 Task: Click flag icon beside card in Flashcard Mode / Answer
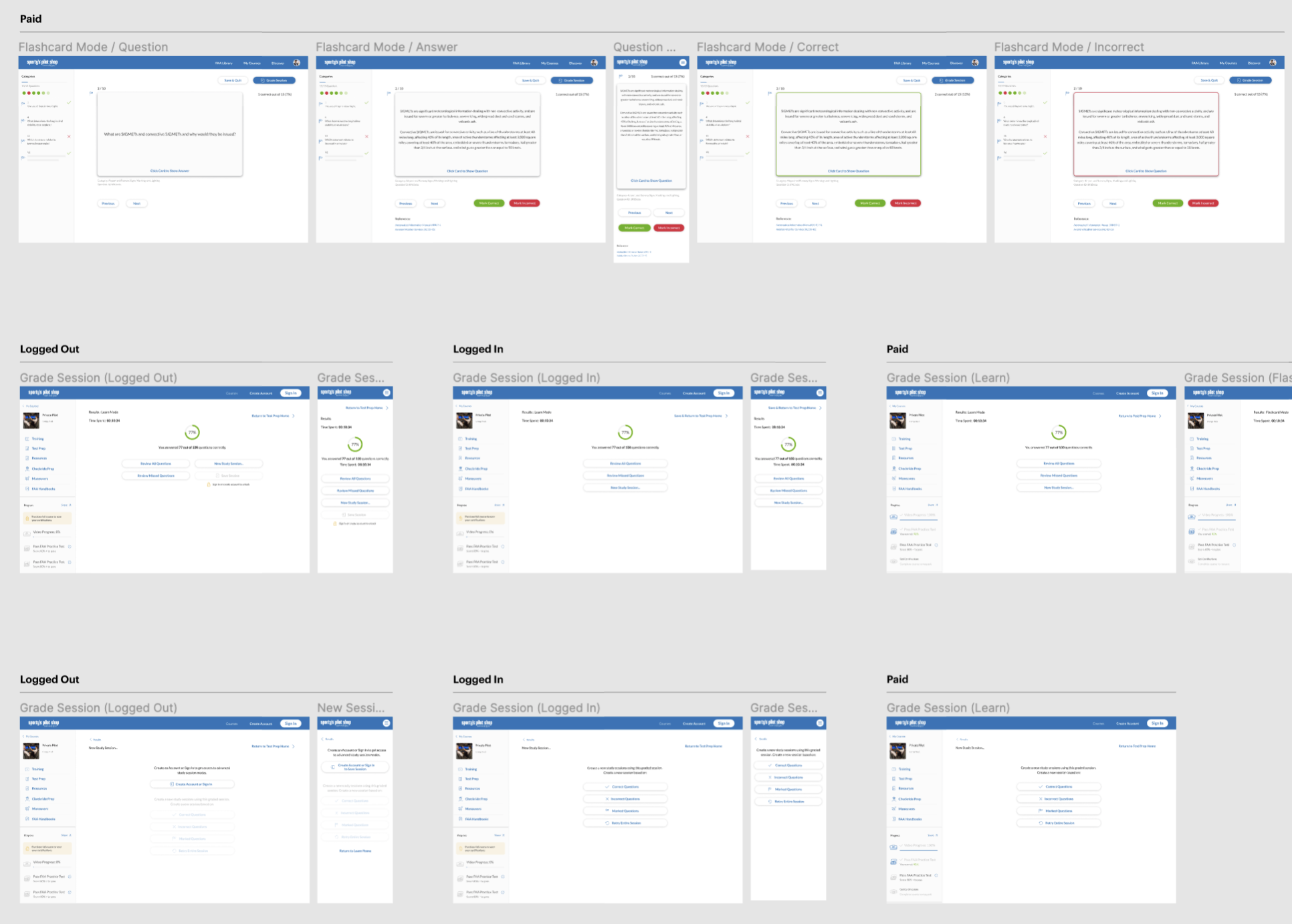(389, 93)
